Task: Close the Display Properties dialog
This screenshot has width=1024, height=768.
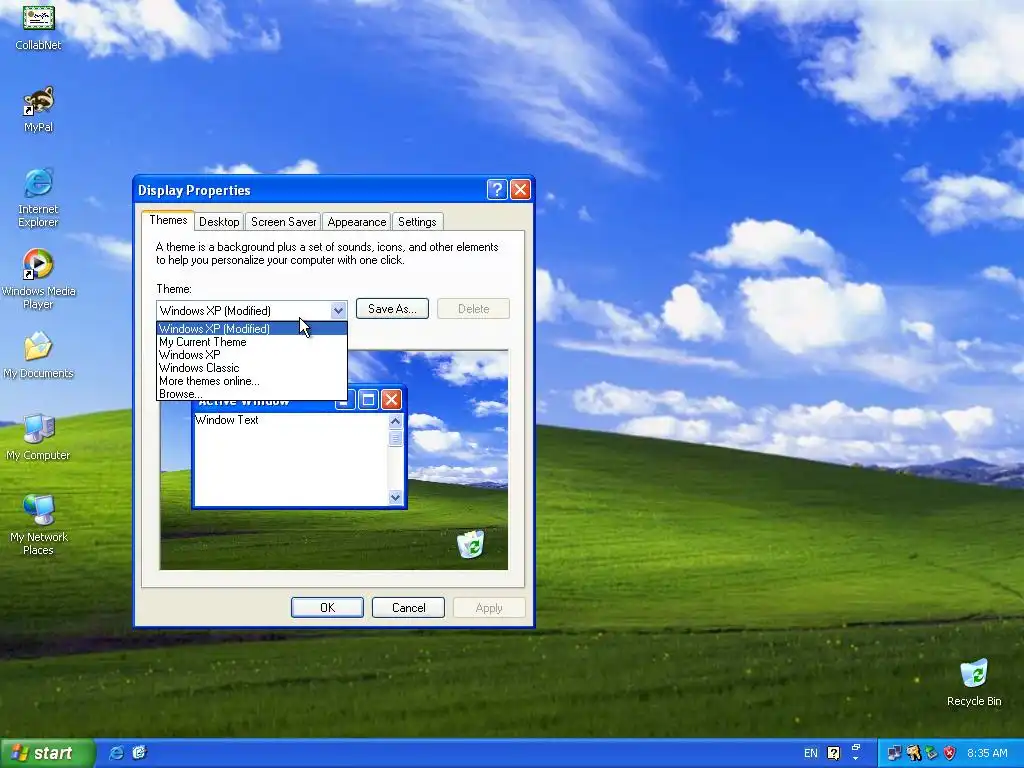Action: 520,189
